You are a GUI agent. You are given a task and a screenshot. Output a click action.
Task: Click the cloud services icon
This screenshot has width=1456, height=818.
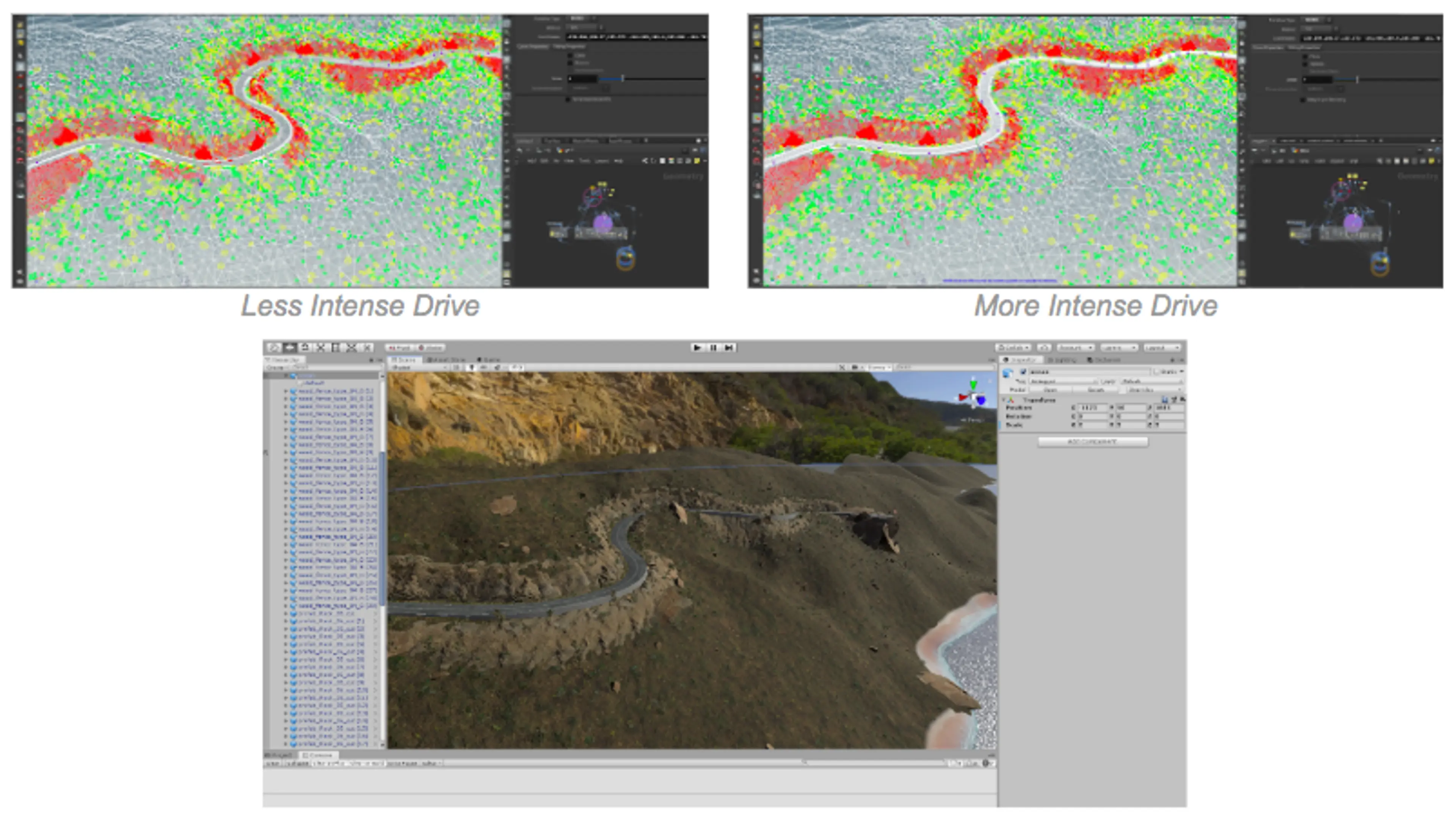[1044, 347]
